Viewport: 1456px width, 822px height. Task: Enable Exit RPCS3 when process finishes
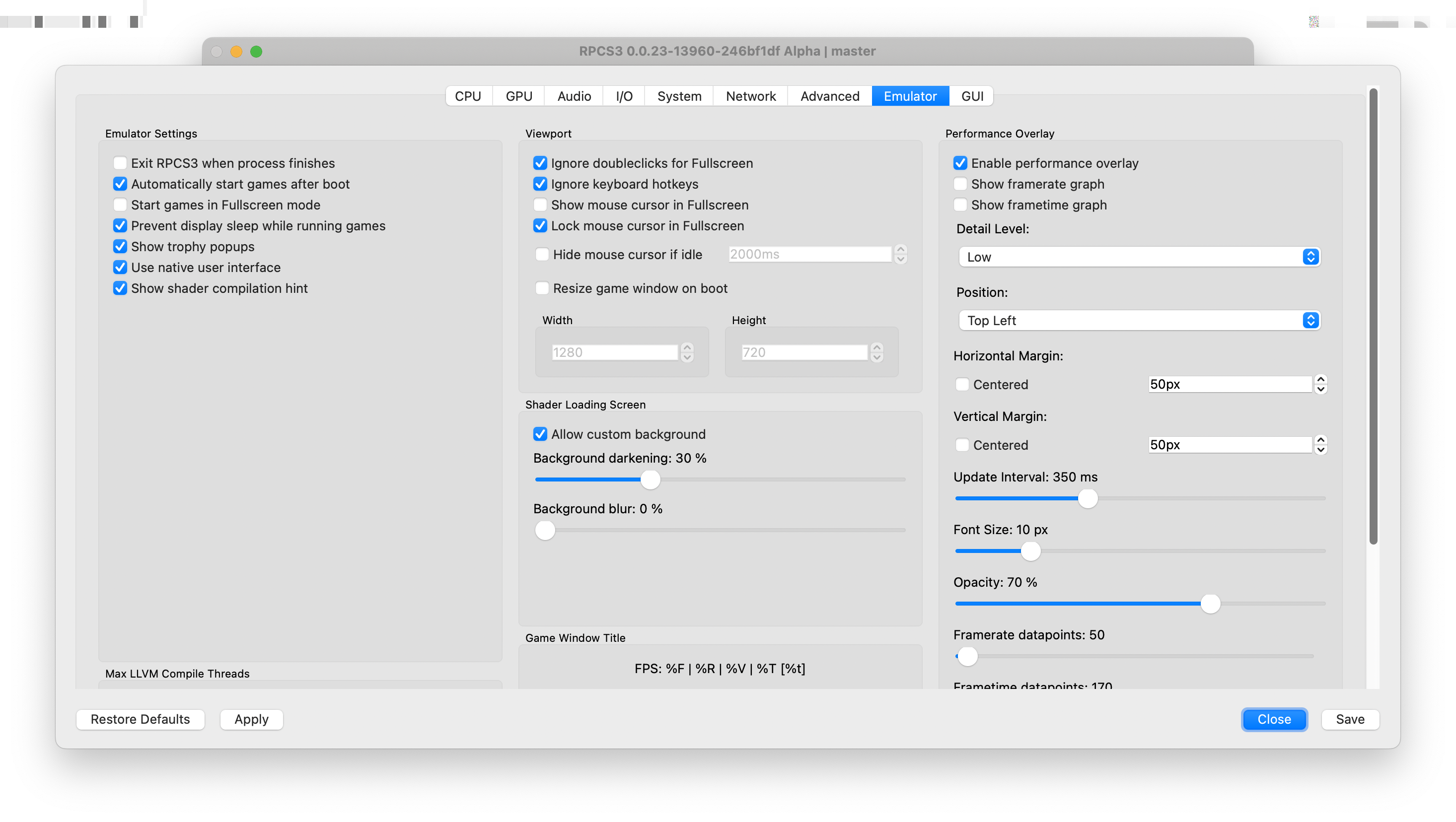(120, 163)
